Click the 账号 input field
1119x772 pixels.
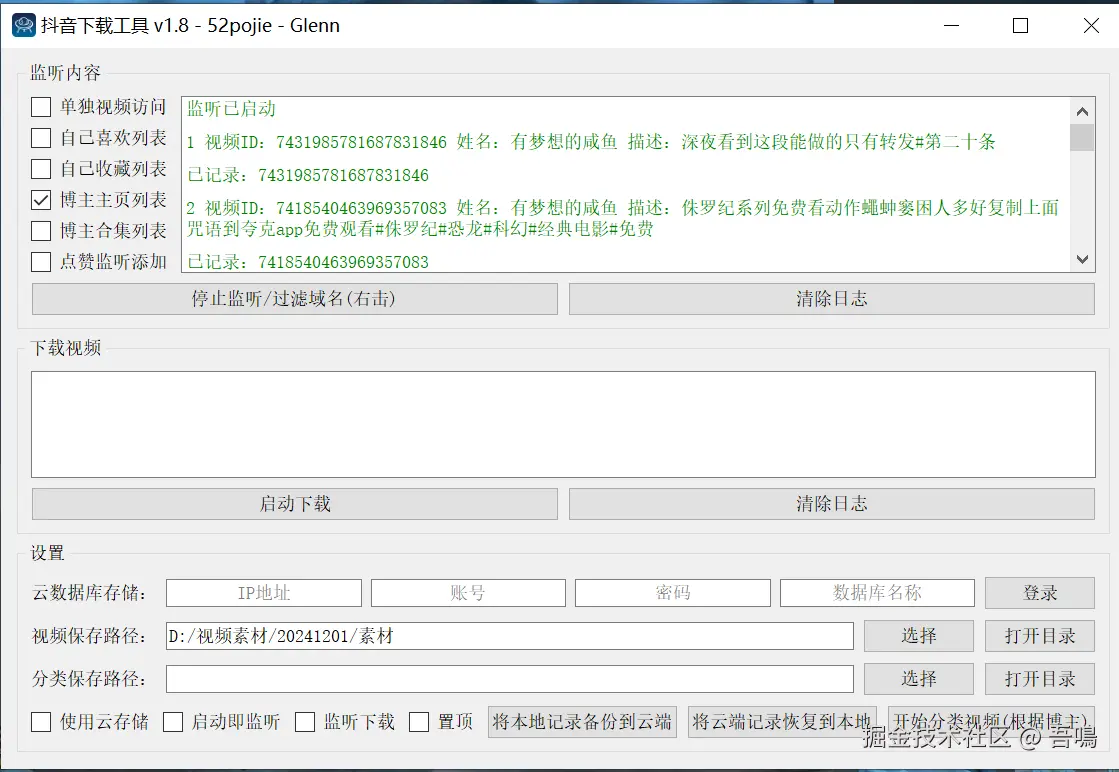(468, 593)
